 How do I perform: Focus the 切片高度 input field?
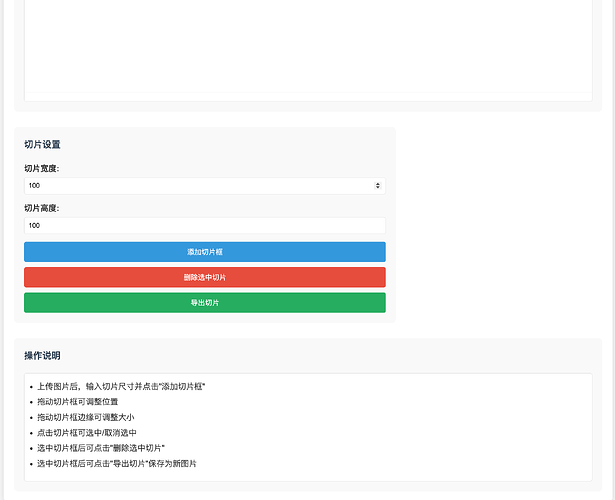click(204, 226)
